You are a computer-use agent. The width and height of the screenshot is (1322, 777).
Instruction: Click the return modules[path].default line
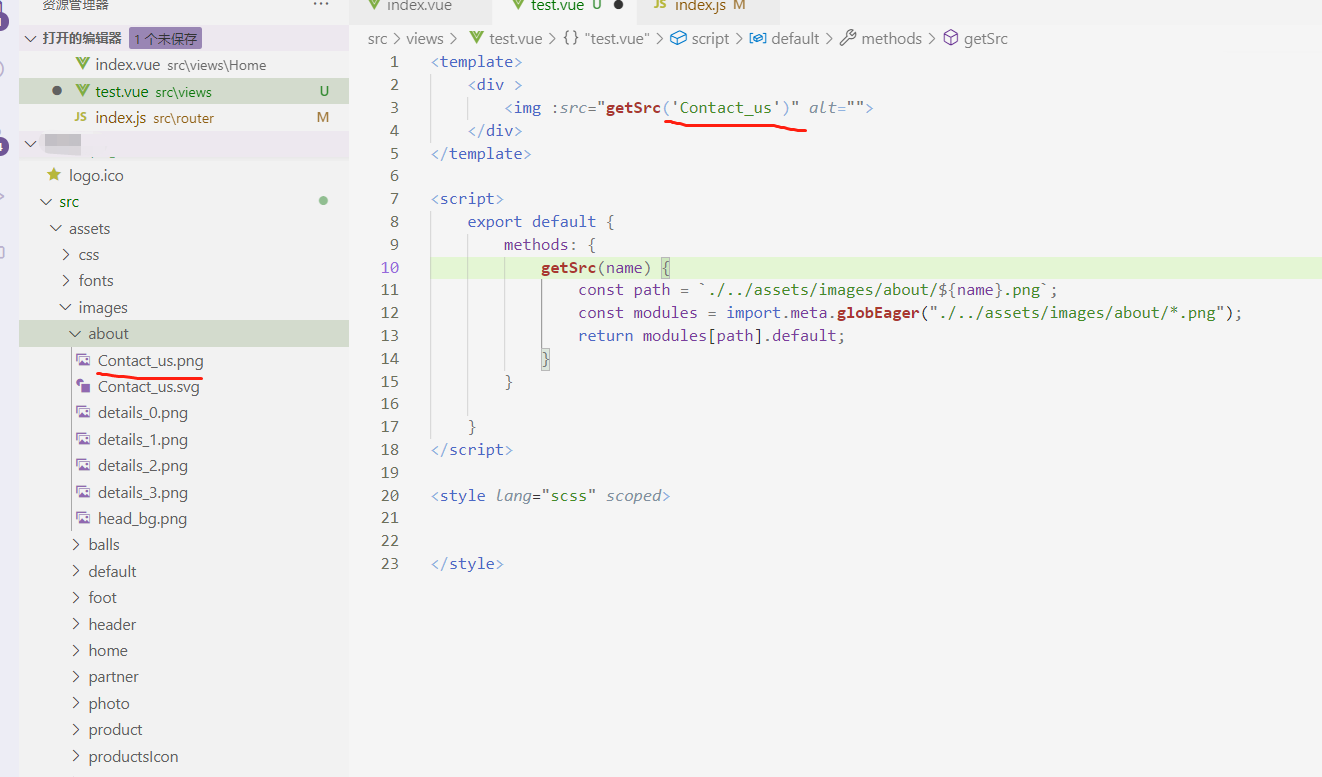point(711,335)
